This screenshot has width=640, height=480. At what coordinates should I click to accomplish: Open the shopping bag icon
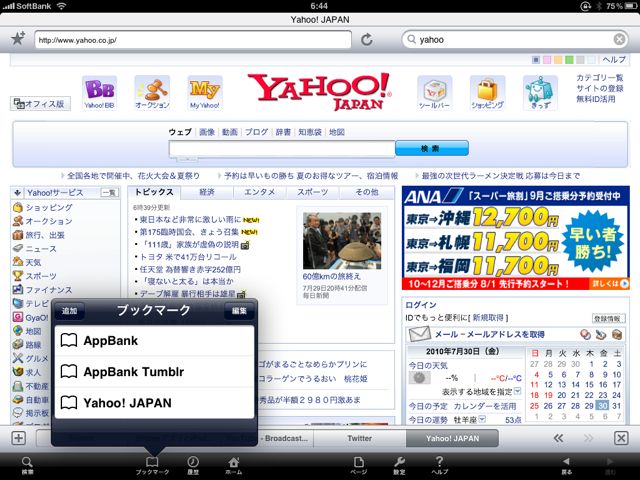(x=487, y=93)
